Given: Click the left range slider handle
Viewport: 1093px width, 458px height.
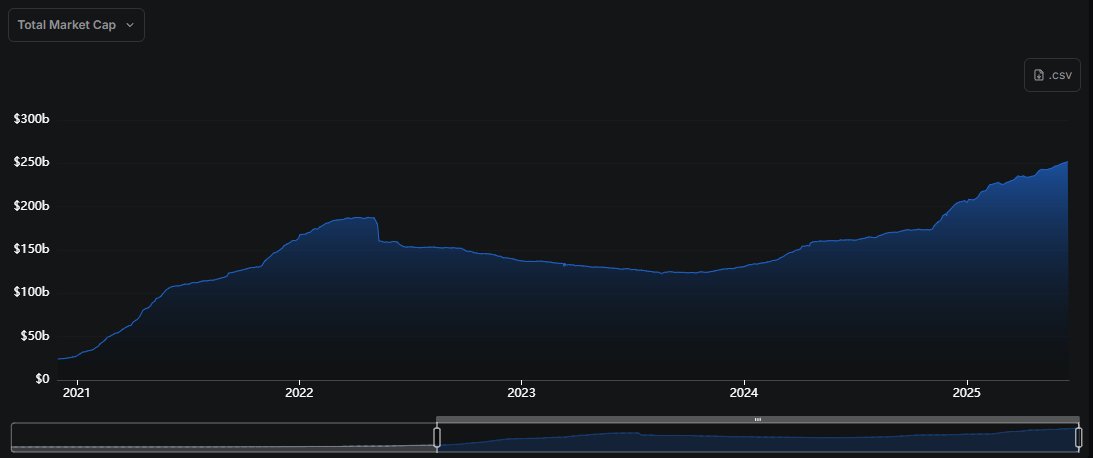Looking at the screenshot, I should 437,438.
